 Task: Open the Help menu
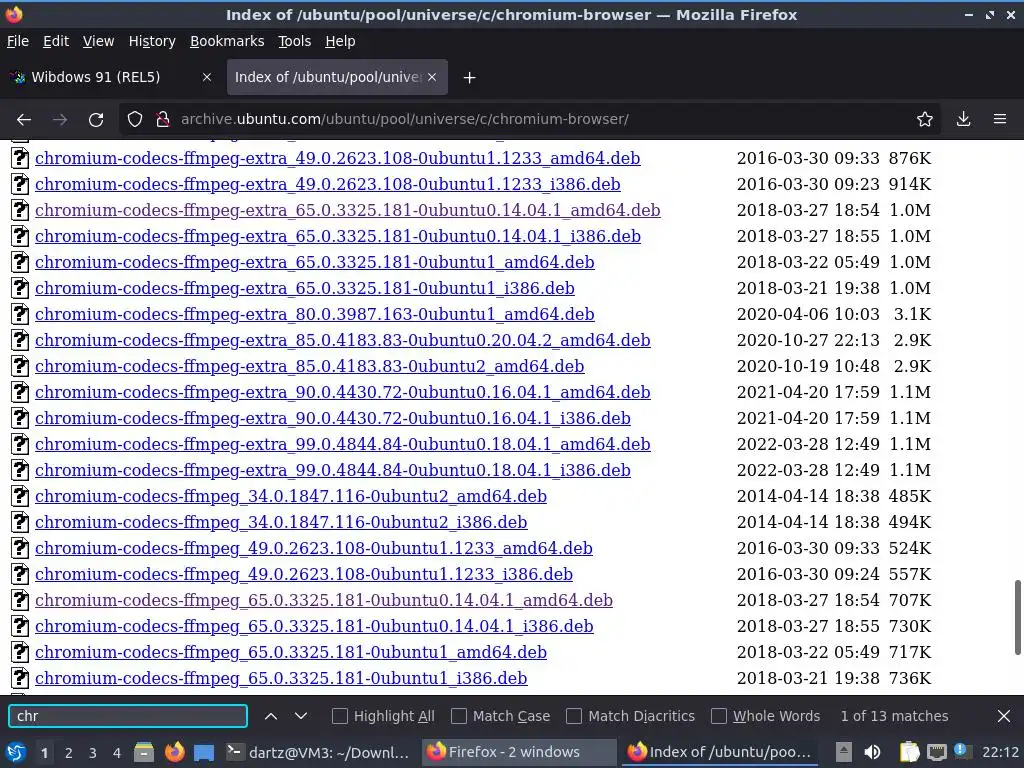(340, 41)
